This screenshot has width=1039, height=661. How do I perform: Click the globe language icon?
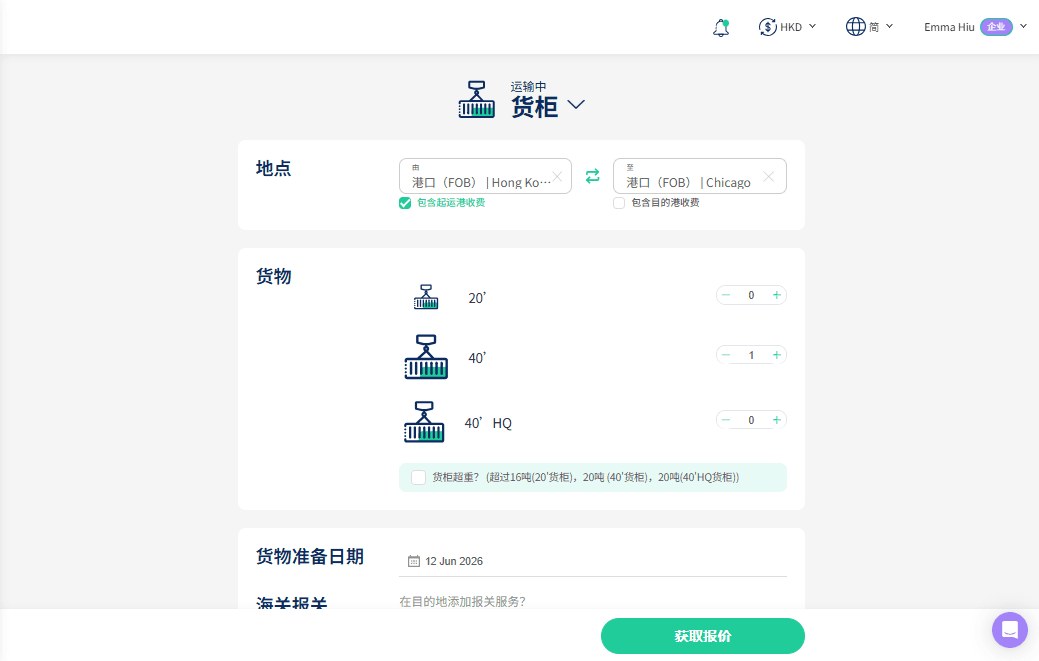click(855, 26)
